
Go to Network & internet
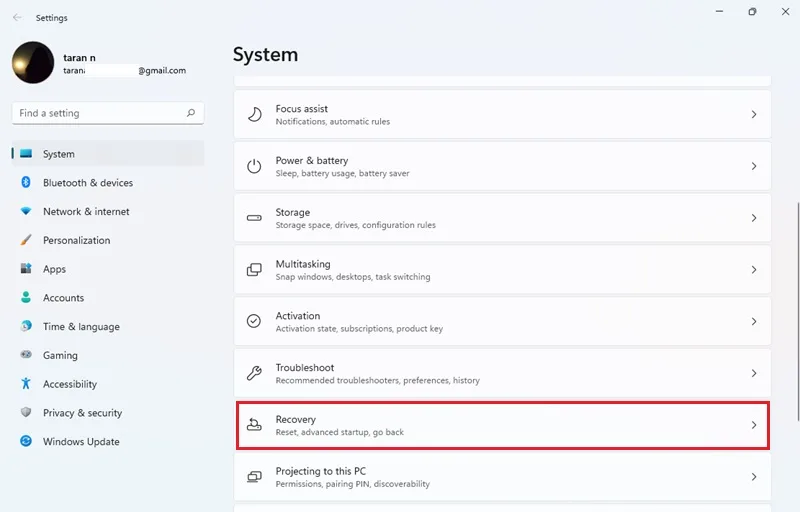(108, 211)
